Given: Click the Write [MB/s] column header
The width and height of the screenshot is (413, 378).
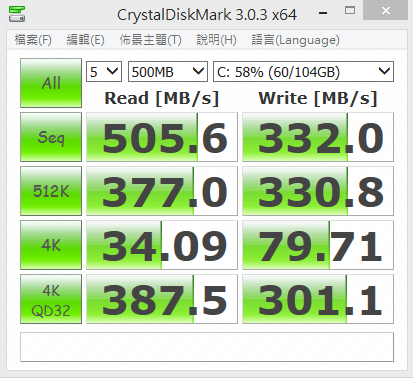Looking at the screenshot, I should pyautogui.click(x=318, y=98).
